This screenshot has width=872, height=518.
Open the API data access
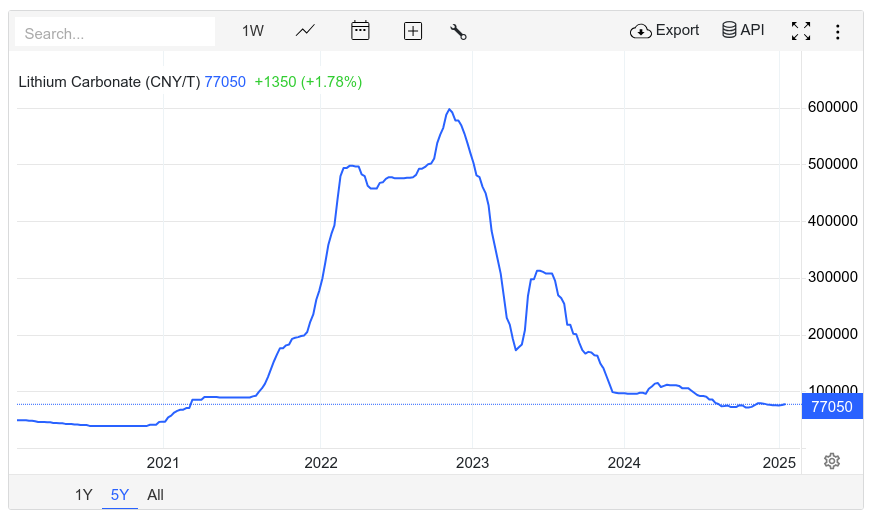click(x=743, y=30)
